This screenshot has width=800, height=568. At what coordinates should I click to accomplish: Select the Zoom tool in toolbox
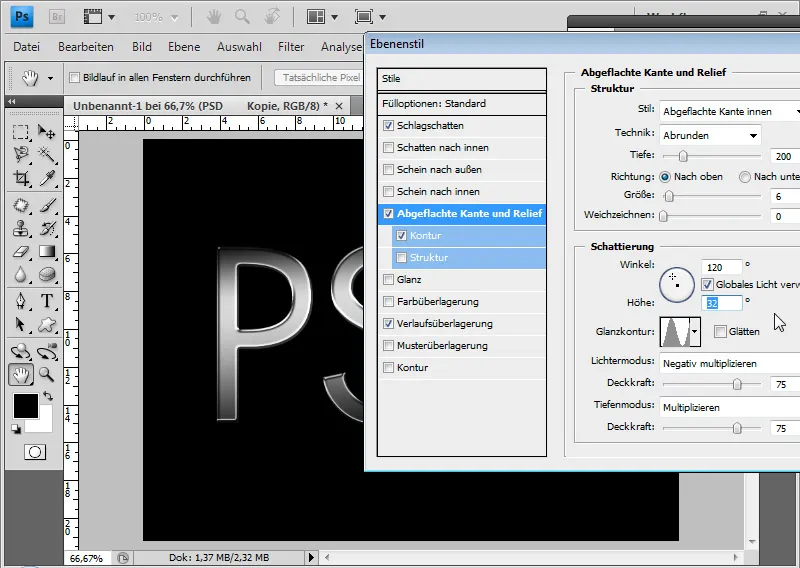pos(46,375)
